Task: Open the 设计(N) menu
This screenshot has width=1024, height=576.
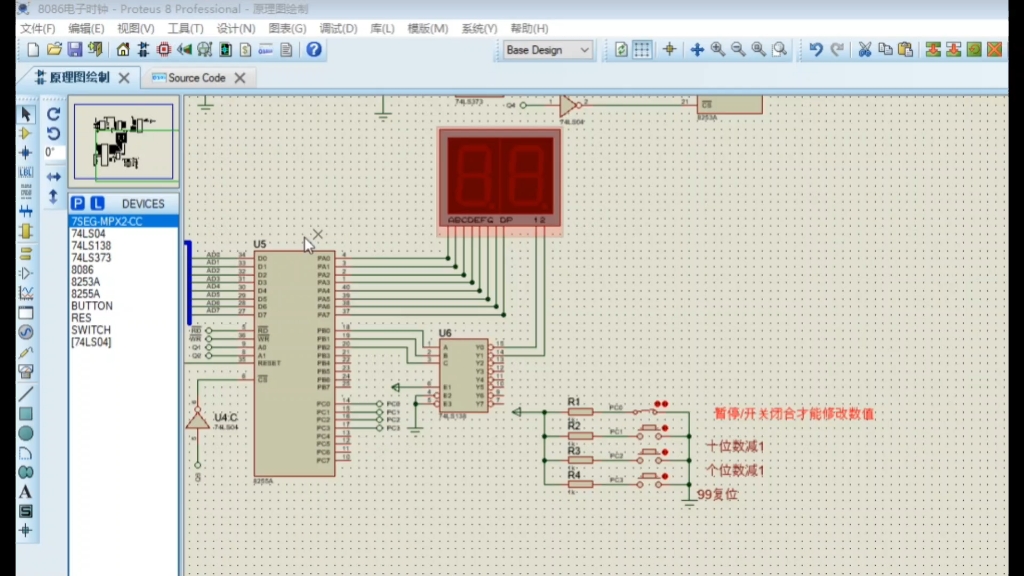Action: tap(236, 29)
